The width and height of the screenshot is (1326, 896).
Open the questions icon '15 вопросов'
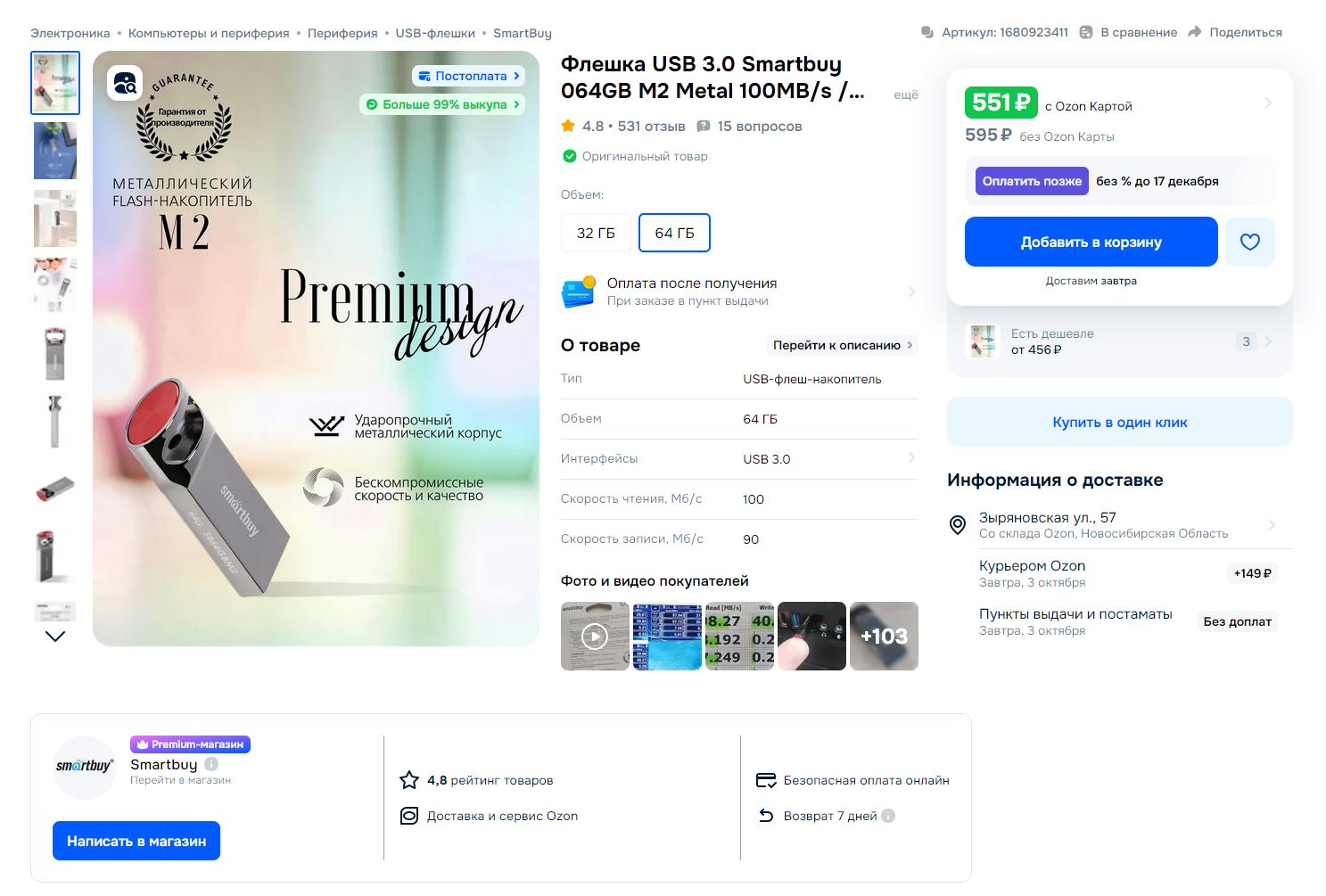(704, 127)
